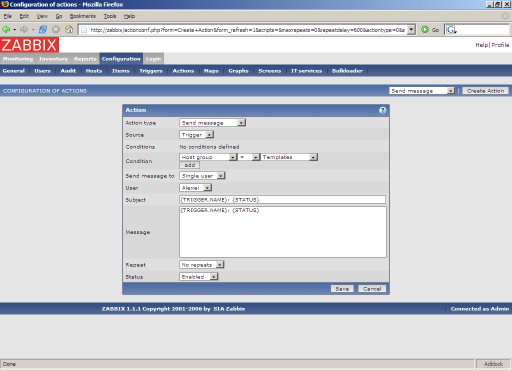Save the action with Save button
The image size is (512, 371).
click(342, 289)
